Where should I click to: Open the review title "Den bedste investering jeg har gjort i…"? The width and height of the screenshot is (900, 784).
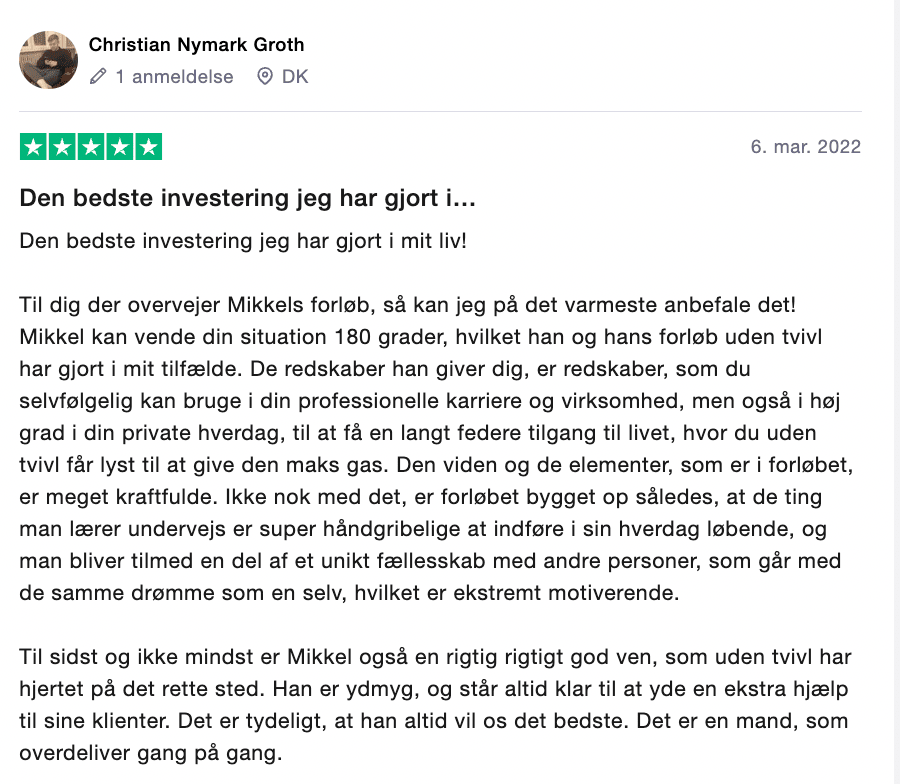(x=247, y=198)
